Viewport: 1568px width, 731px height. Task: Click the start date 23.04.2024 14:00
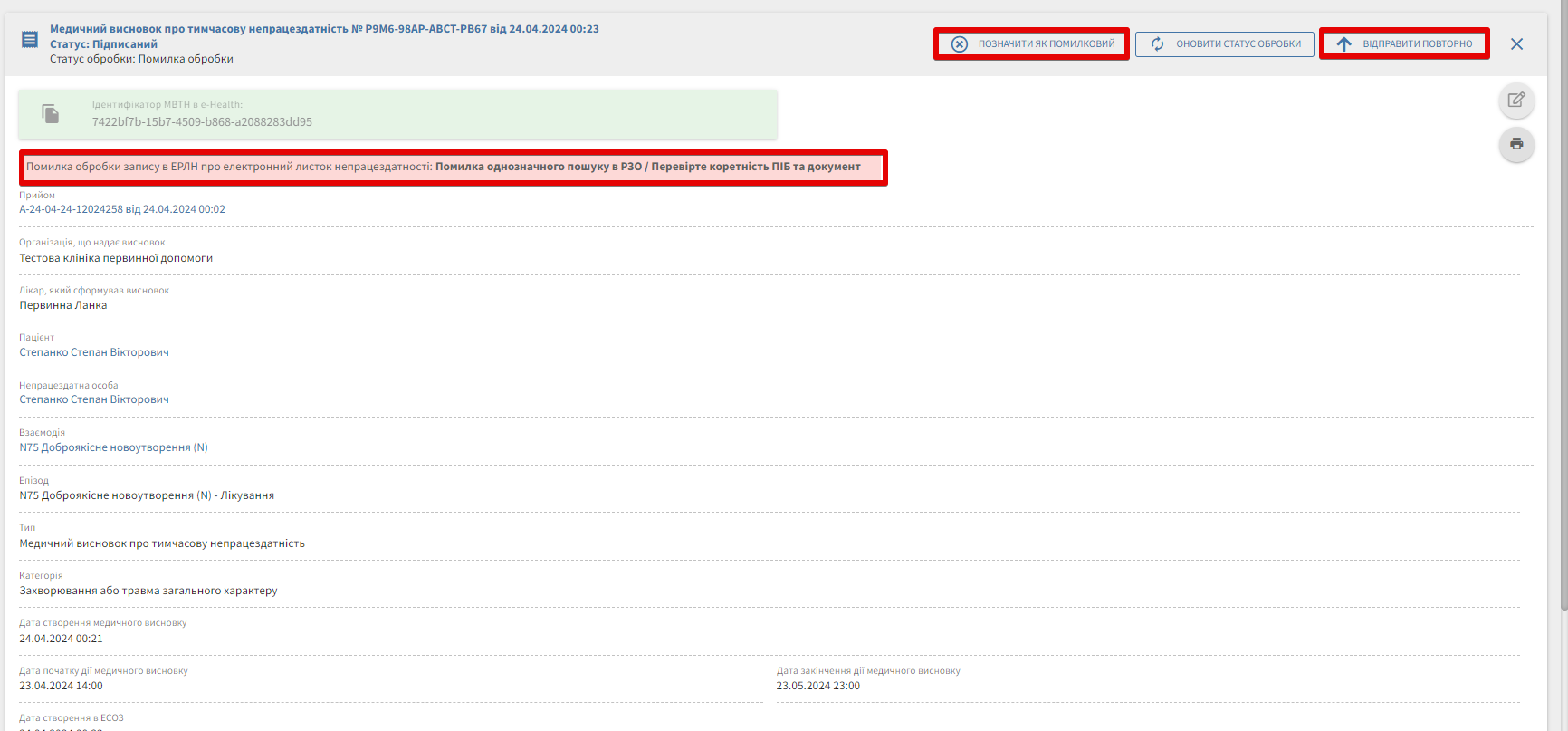point(61,686)
